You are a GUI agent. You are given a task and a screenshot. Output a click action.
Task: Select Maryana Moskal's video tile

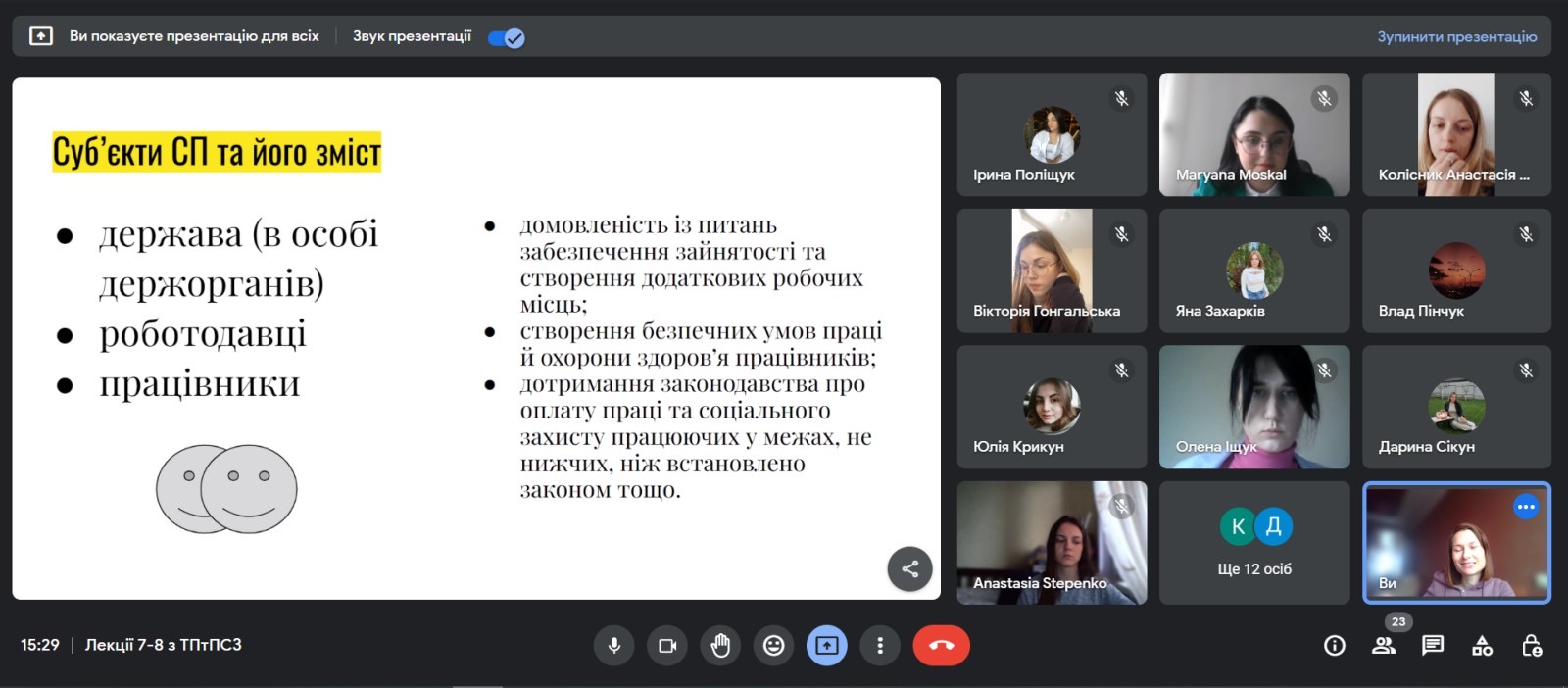pyautogui.click(x=1254, y=134)
